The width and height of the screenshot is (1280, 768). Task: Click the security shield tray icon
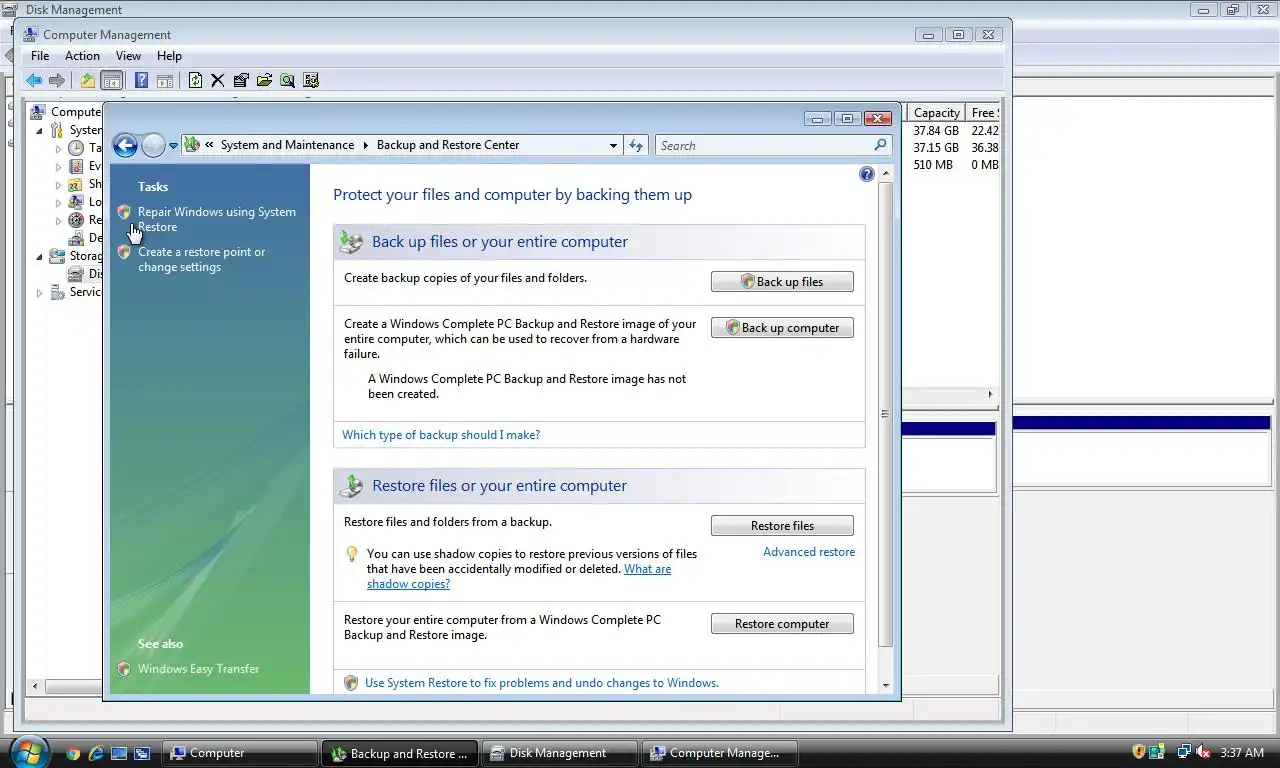(x=1139, y=752)
